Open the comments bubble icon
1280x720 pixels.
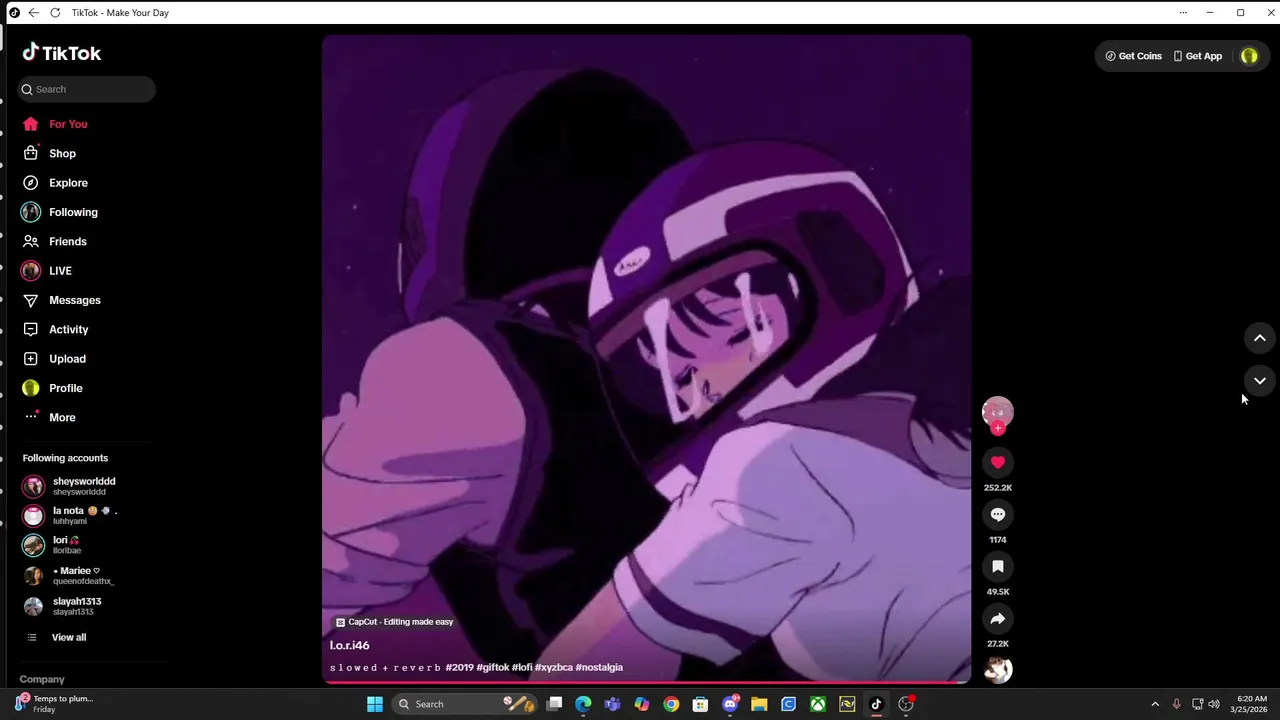tap(998, 514)
